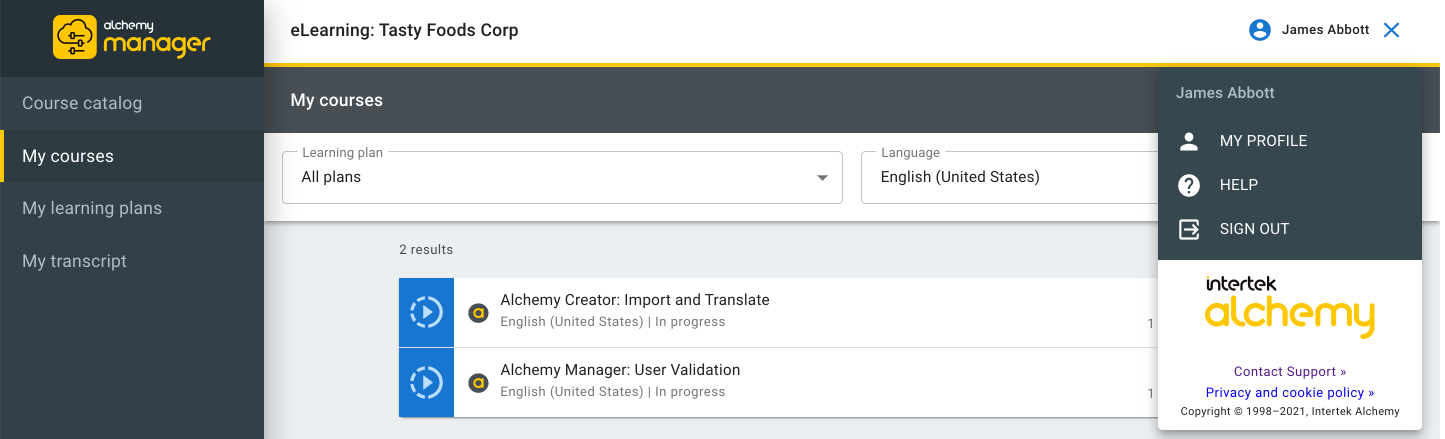Open the Privacy and cookie policy link
Image resolution: width=1445 pixels, height=439 pixels.
pyautogui.click(x=1290, y=393)
